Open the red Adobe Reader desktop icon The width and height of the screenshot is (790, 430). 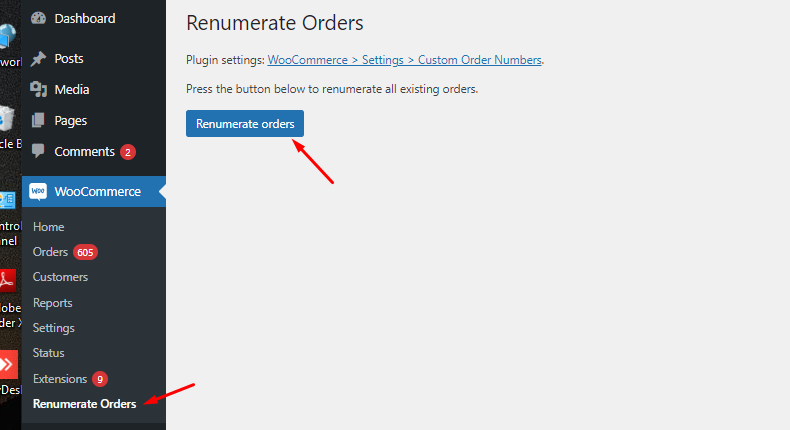tap(8, 281)
